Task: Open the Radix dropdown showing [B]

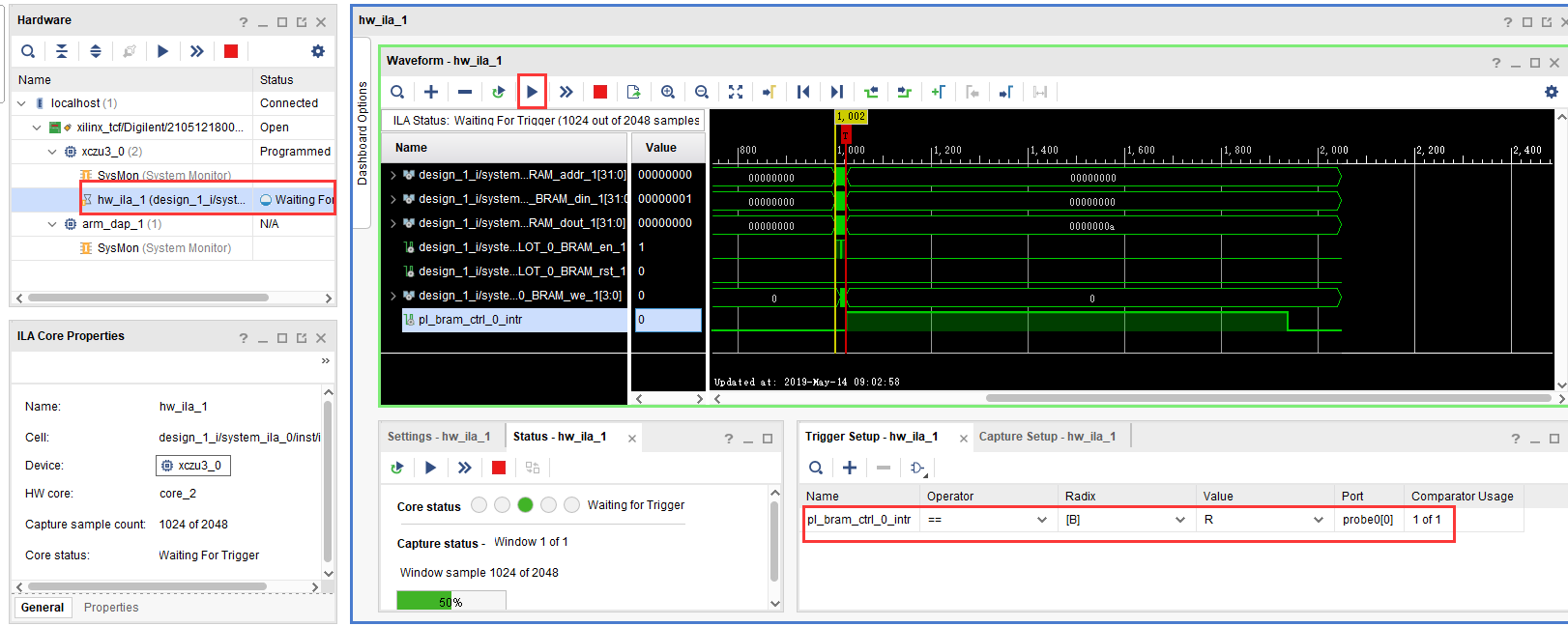Action: pyautogui.click(x=1179, y=520)
